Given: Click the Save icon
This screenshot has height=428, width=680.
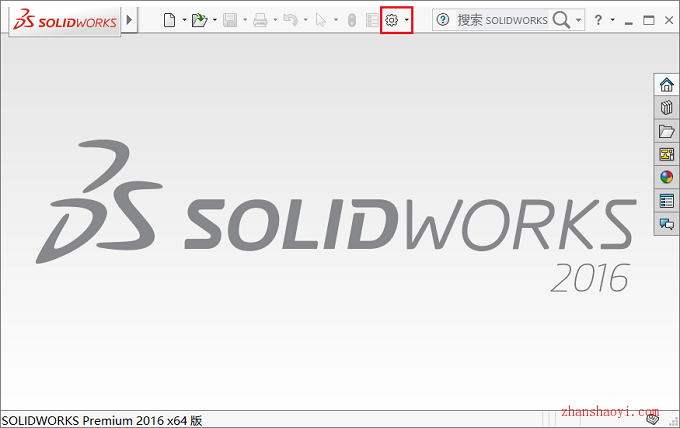Looking at the screenshot, I should (x=230, y=20).
